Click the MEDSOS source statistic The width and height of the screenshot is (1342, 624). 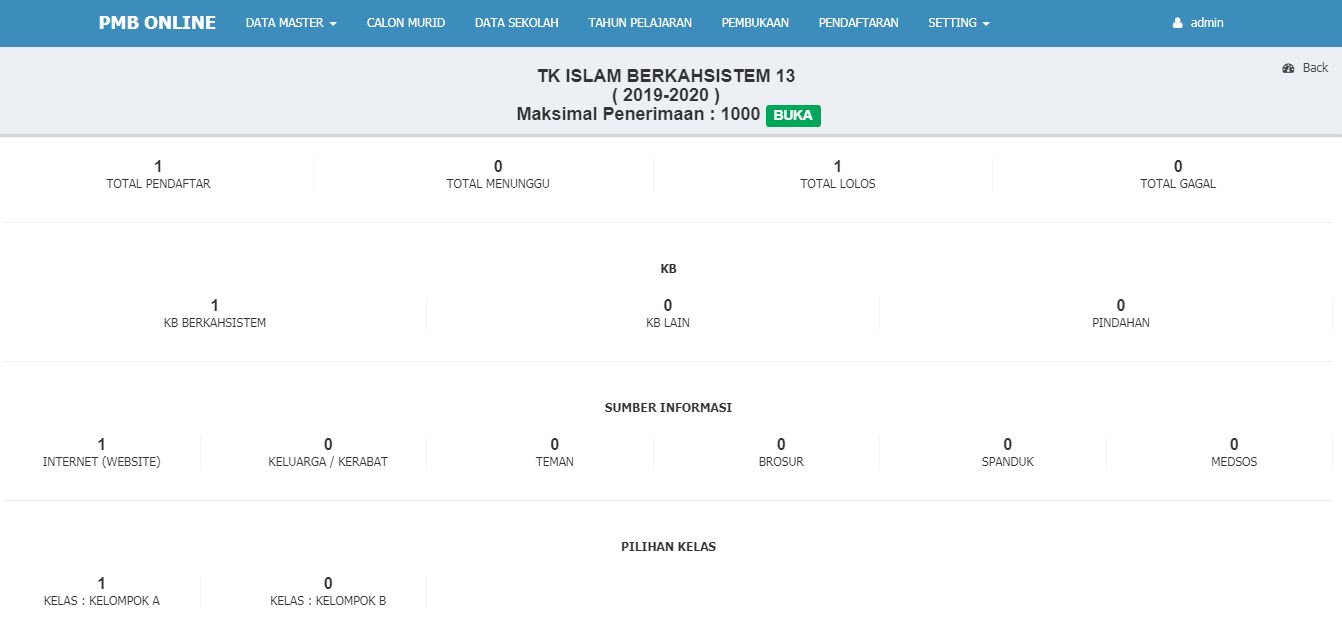(1234, 453)
